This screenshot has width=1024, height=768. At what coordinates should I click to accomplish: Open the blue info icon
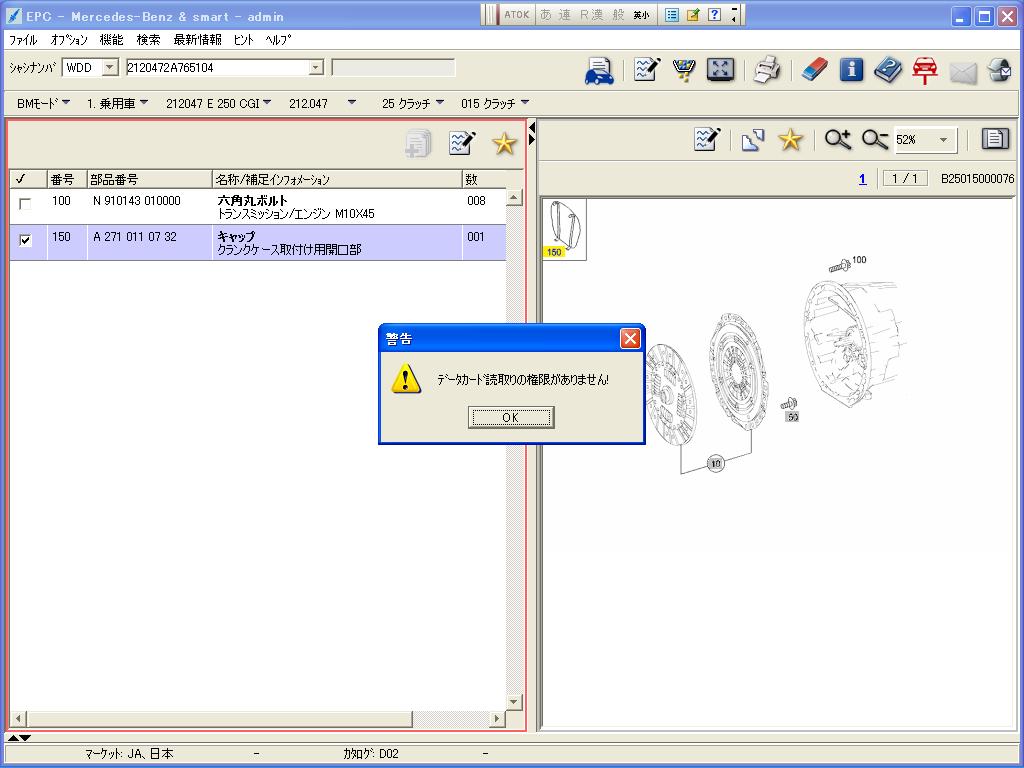(x=851, y=69)
